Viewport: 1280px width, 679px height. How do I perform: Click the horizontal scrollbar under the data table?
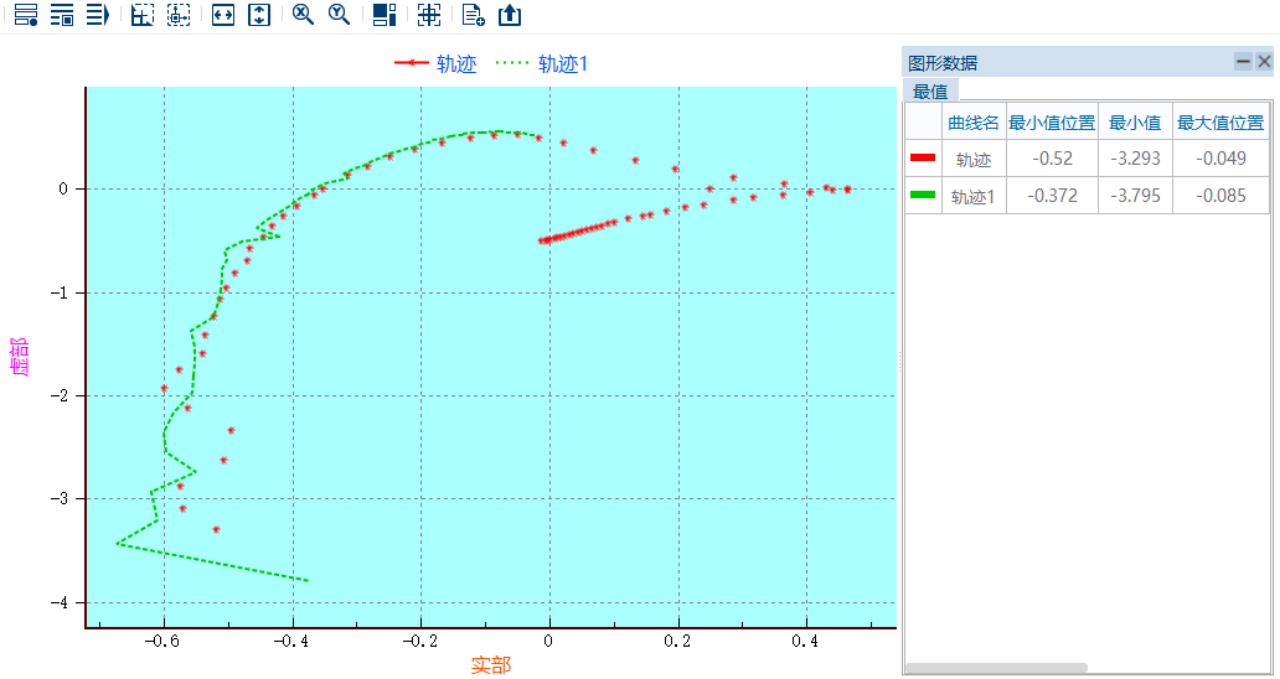click(x=996, y=667)
